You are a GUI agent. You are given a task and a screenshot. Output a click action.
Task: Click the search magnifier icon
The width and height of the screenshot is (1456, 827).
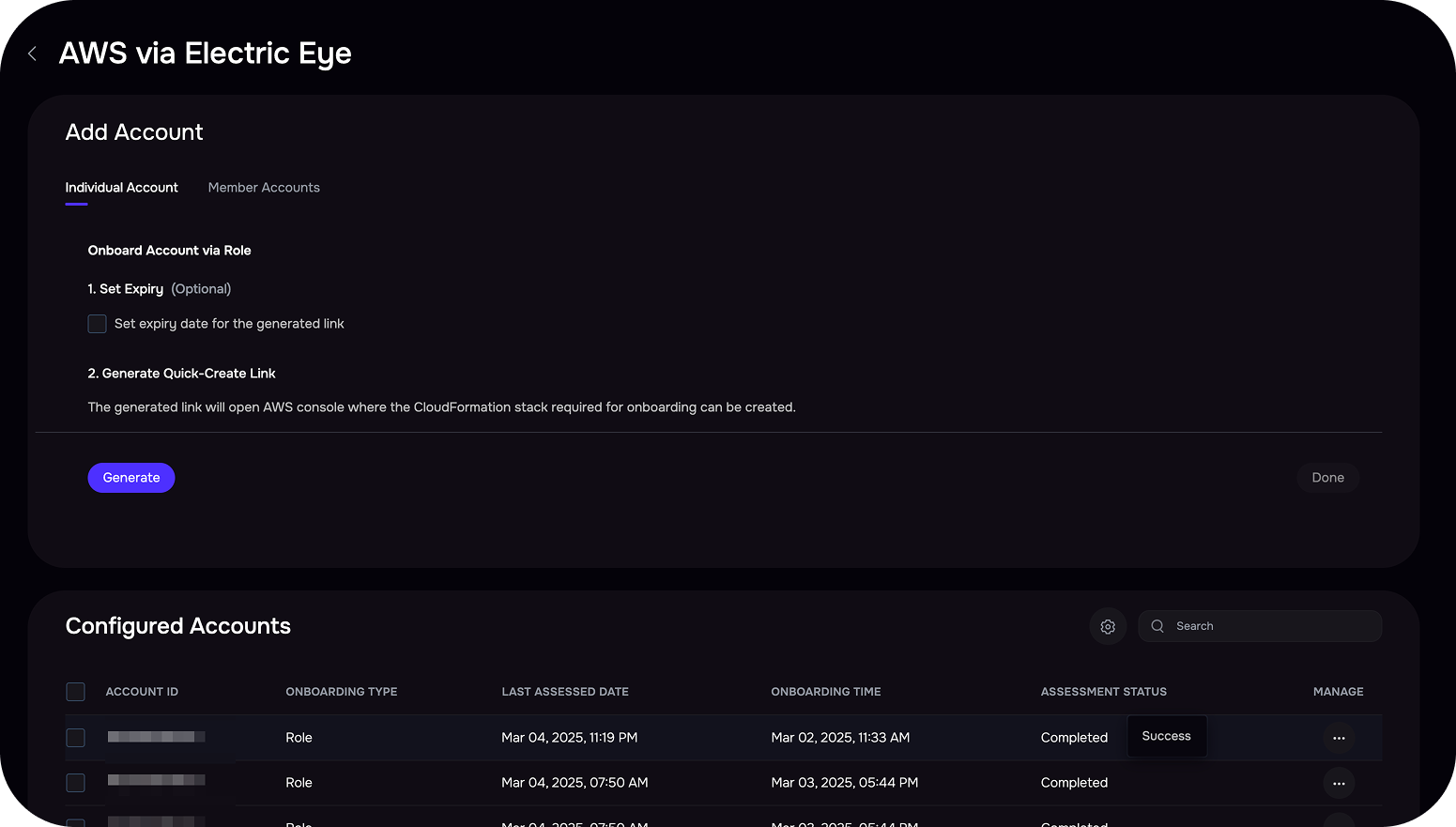pyautogui.click(x=1157, y=626)
